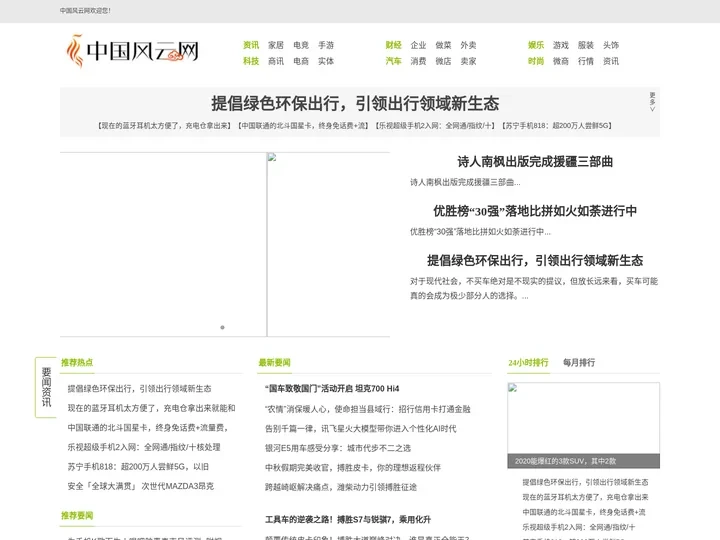Open the large banner headline 提倡绿色环保出行
Image resolution: width=720 pixels, height=540 pixels.
355,103
